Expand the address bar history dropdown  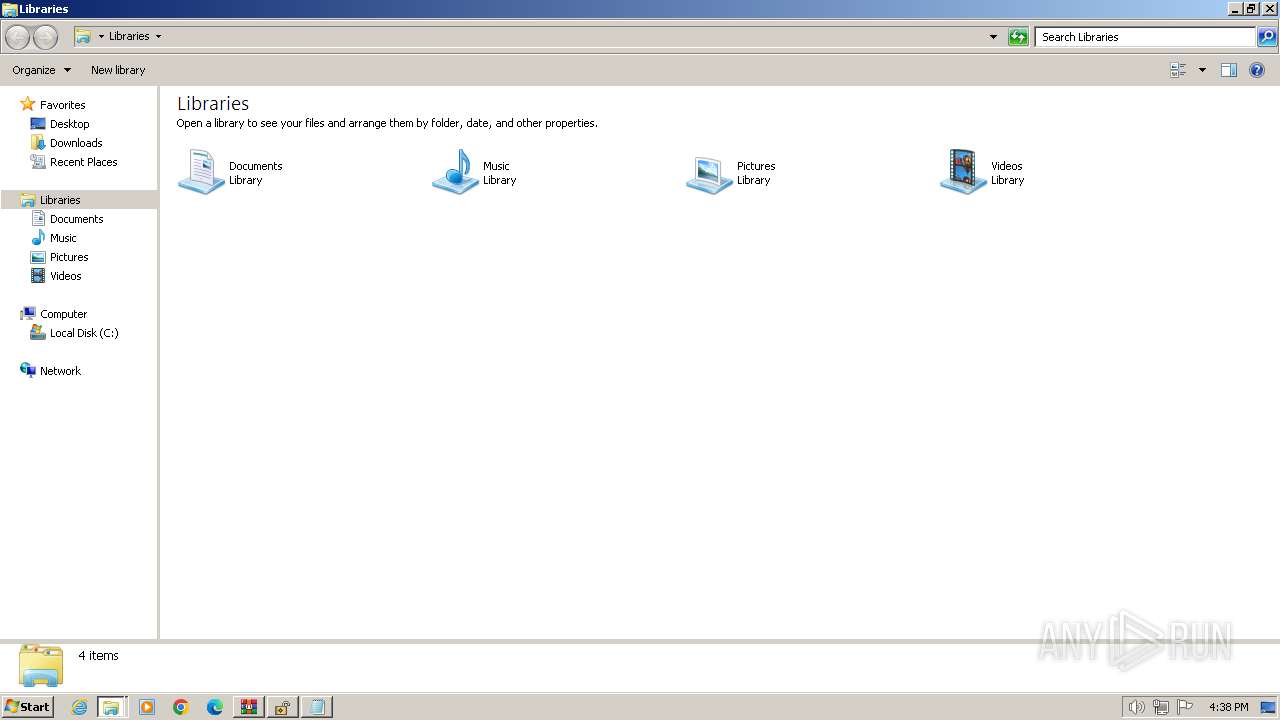coord(993,37)
